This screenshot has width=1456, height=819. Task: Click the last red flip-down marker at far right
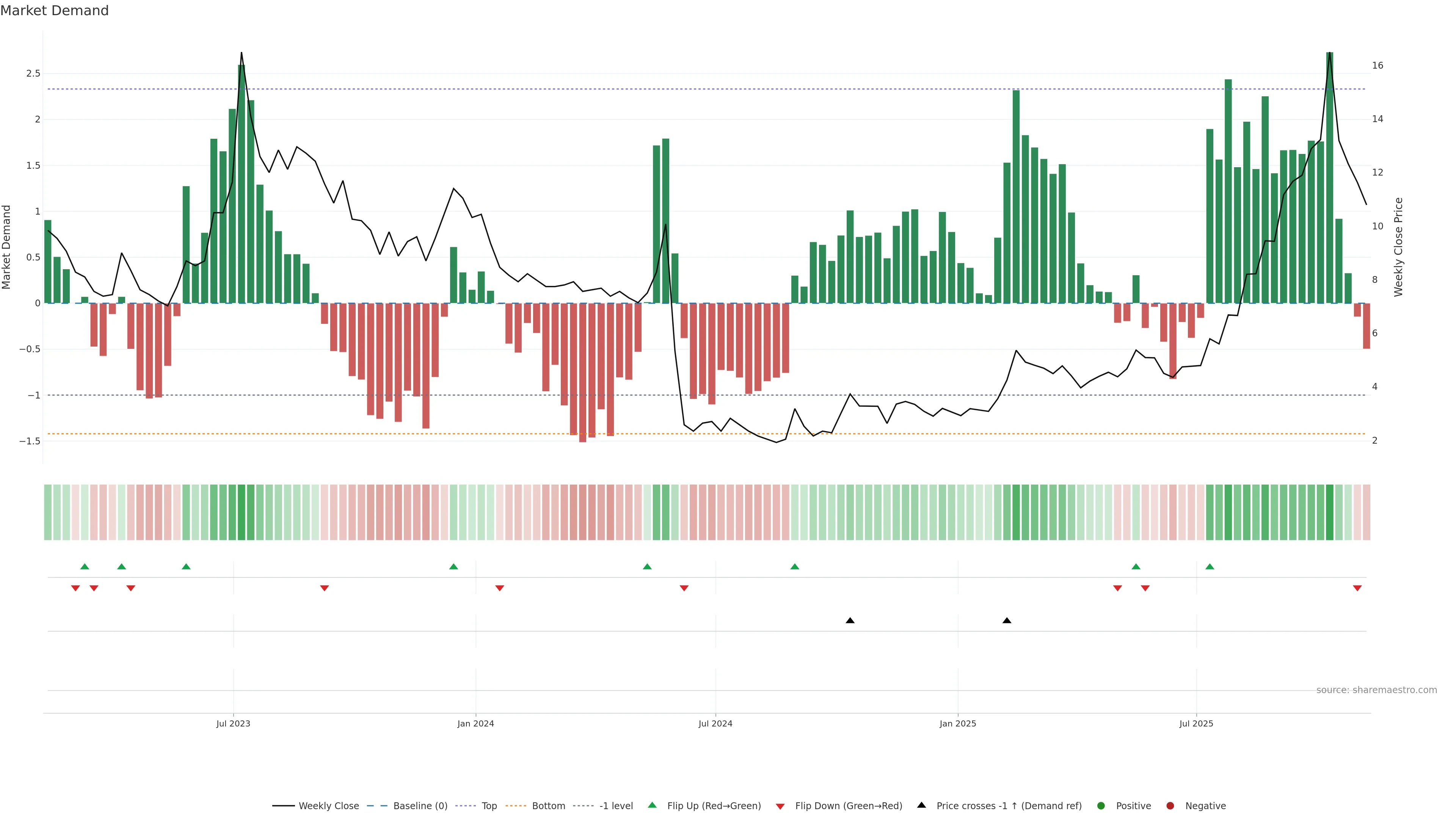[x=1357, y=588]
